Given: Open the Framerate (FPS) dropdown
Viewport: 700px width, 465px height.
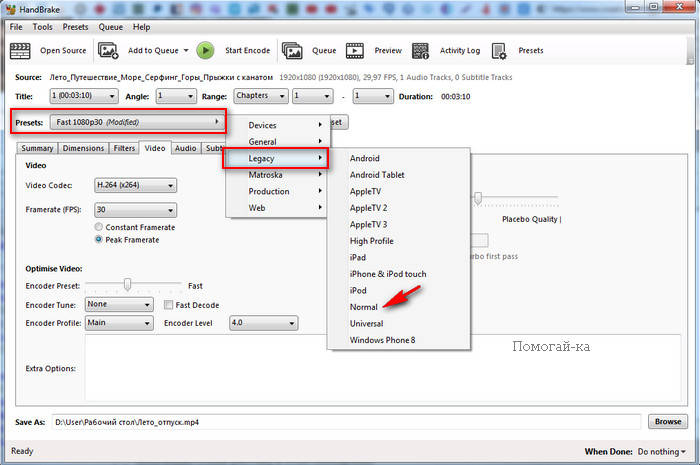Looking at the screenshot, I should (135, 210).
